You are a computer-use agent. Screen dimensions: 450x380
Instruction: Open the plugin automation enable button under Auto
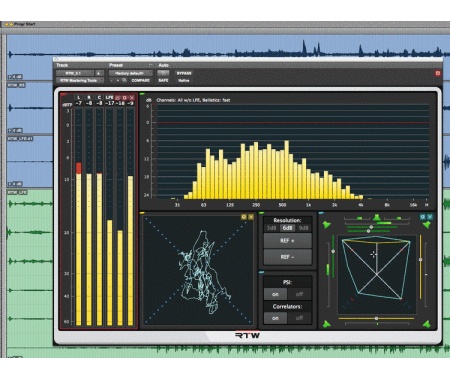point(163,73)
